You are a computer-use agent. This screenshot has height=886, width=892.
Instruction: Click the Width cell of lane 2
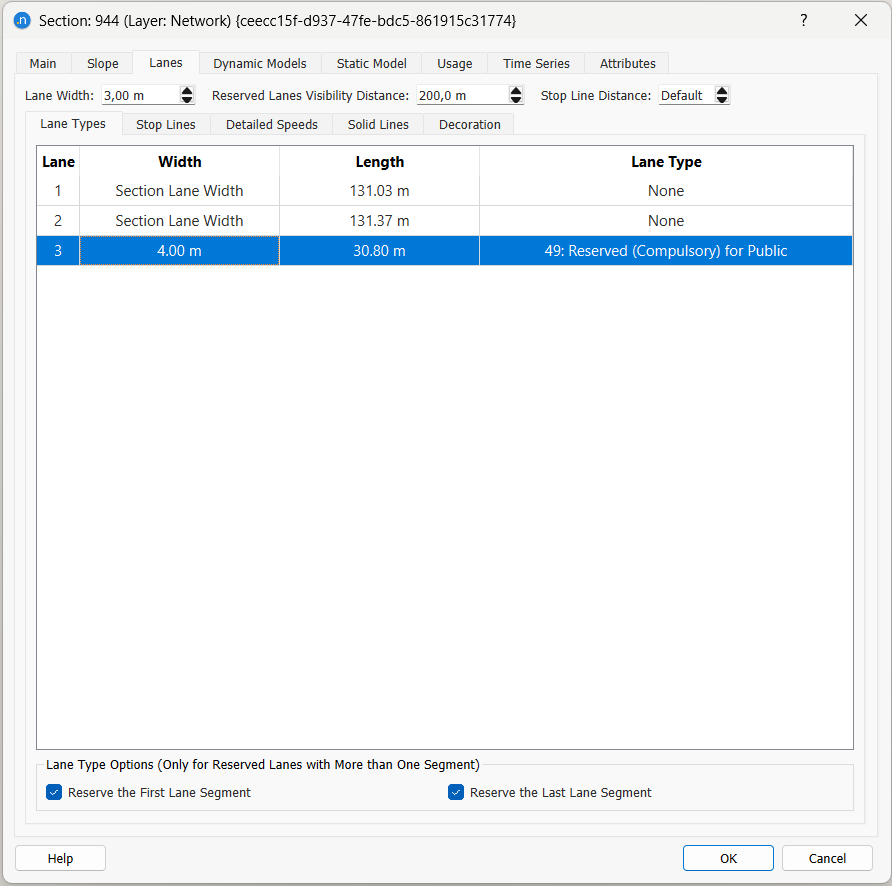179,221
